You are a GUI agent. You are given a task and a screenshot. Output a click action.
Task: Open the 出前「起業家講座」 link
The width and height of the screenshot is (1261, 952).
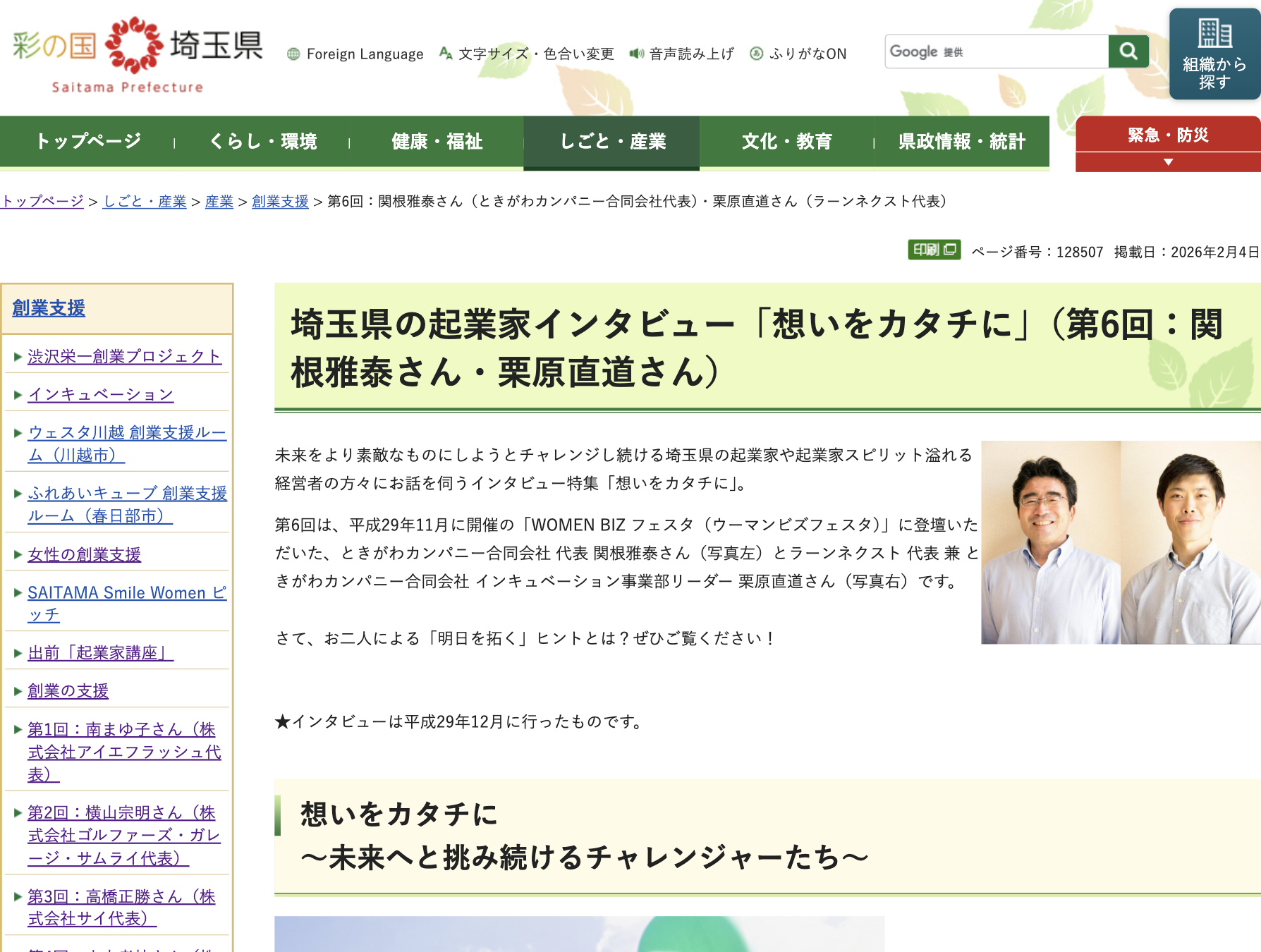coord(100,653)
